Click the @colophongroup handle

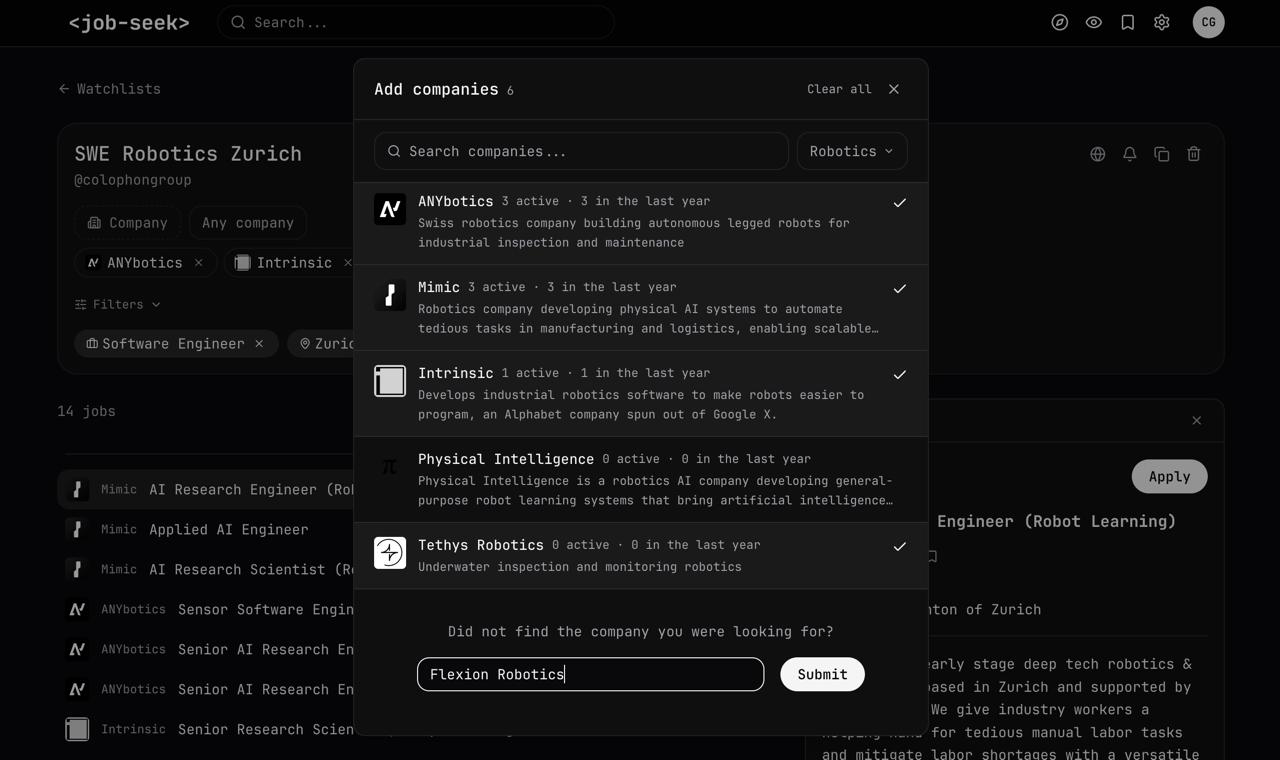[x=133, y=180]
